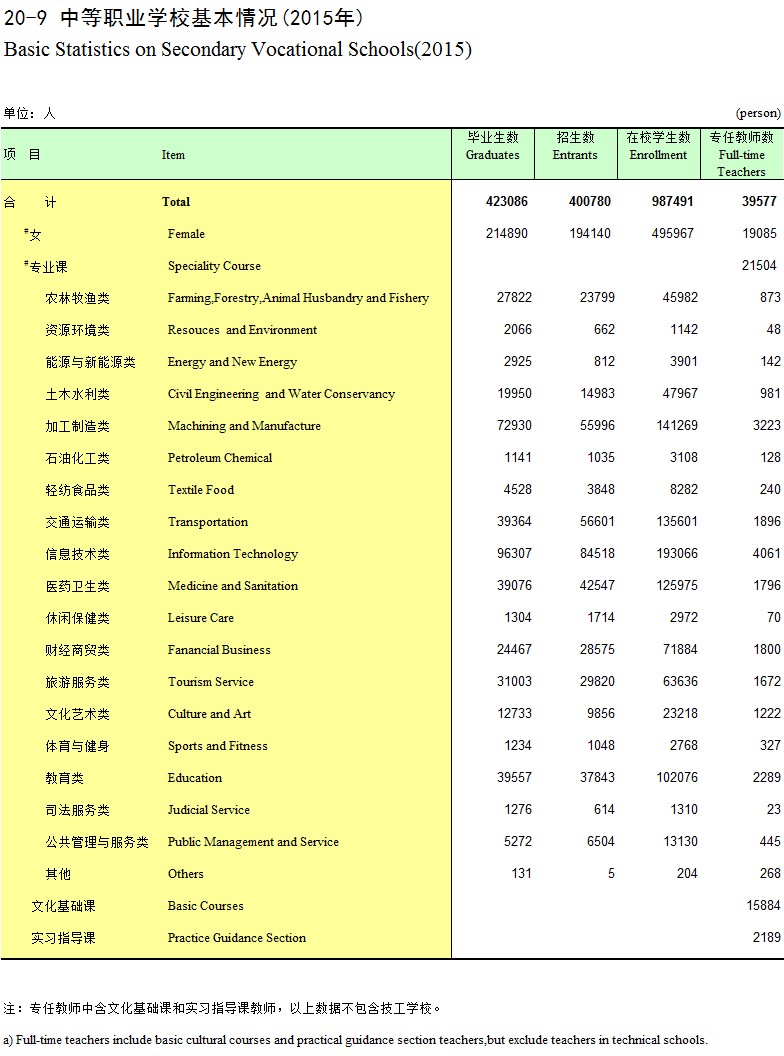Screen dimensions: 784x1056
Task: Select Tourism graduates value 31003
Action: [x=515, y=682]
